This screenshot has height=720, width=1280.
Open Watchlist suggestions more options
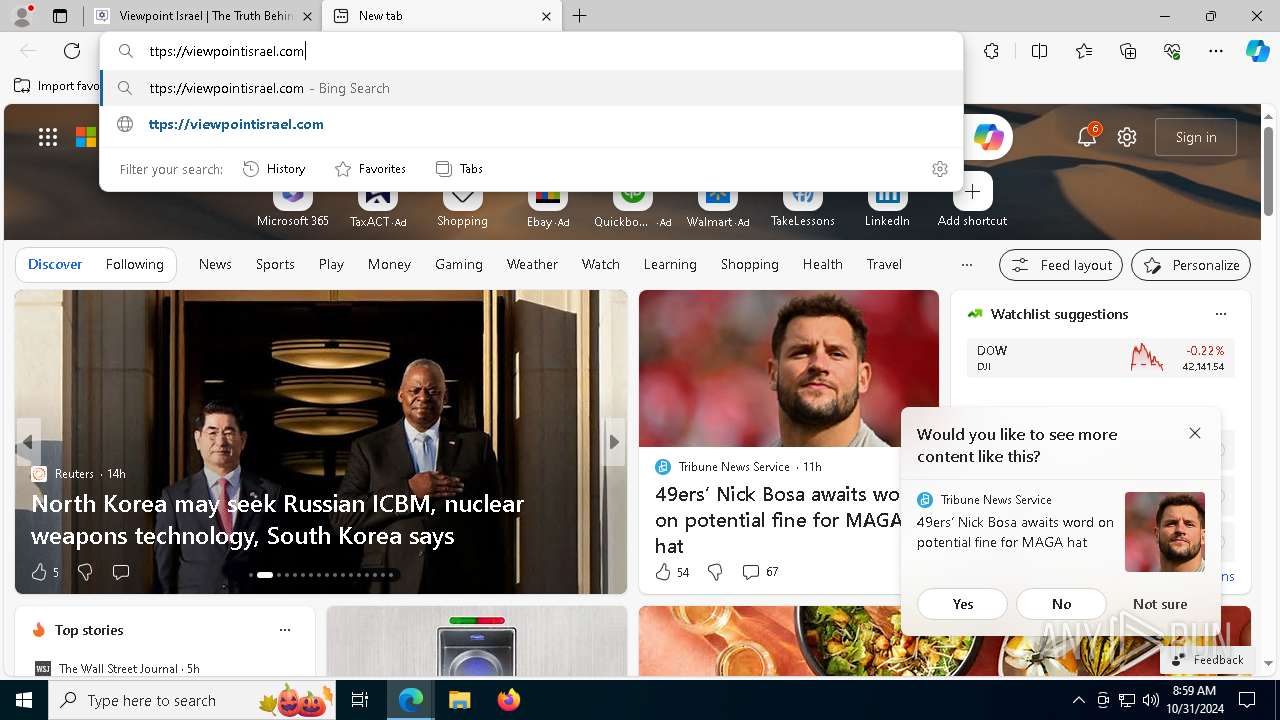pos(1220,314)
